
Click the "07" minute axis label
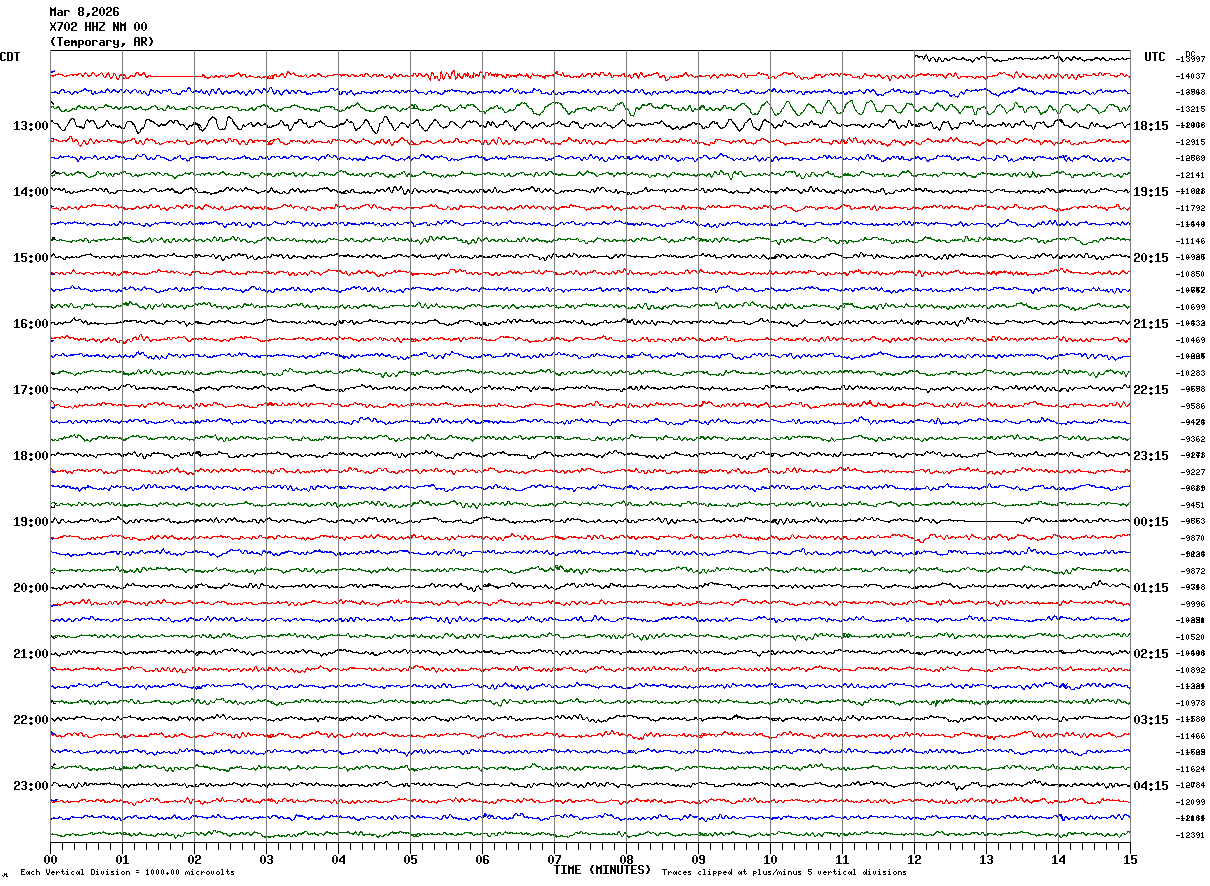click(x=554, y=859)
